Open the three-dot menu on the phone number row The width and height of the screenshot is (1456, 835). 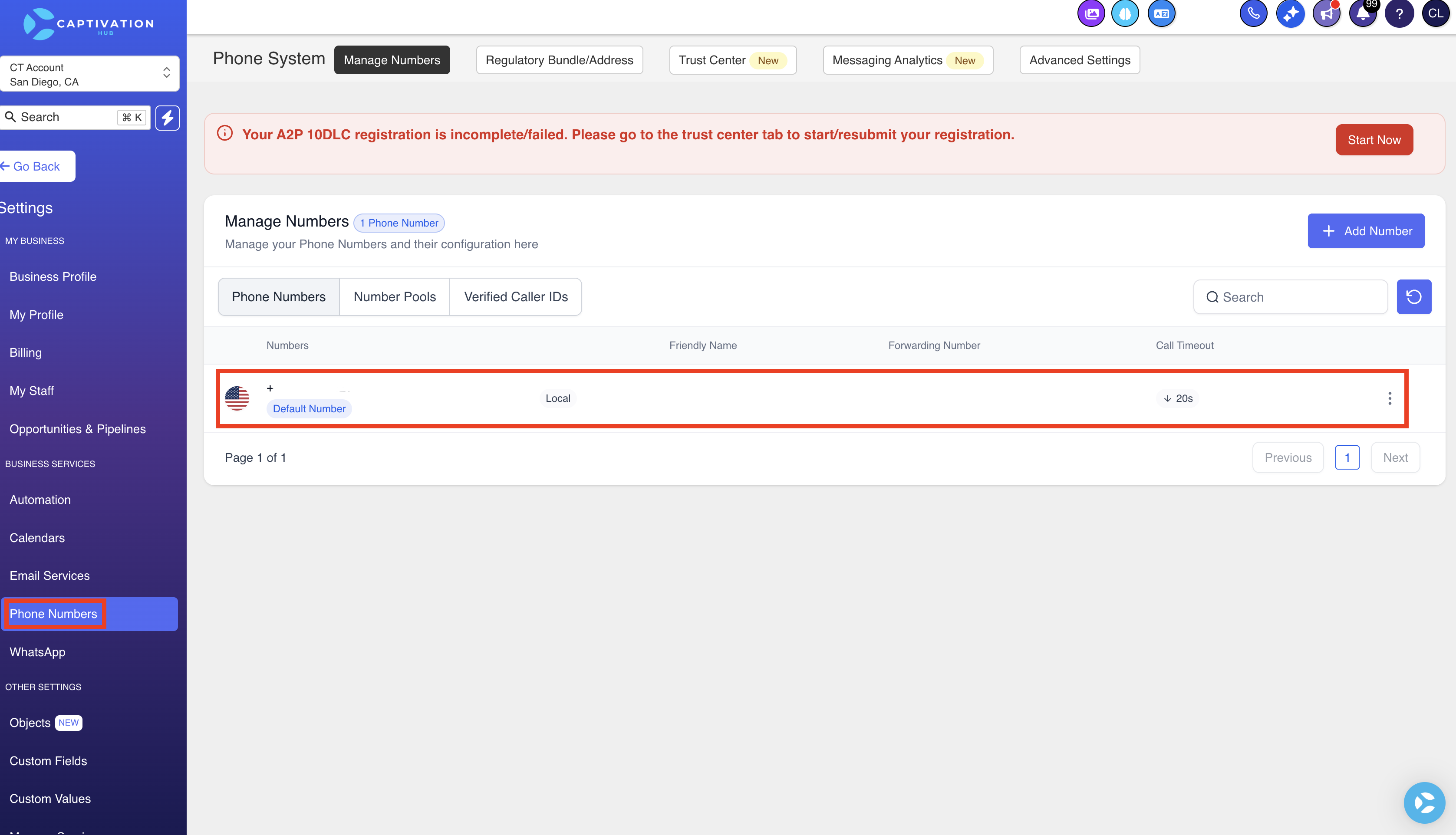(x=1390, y=398)
